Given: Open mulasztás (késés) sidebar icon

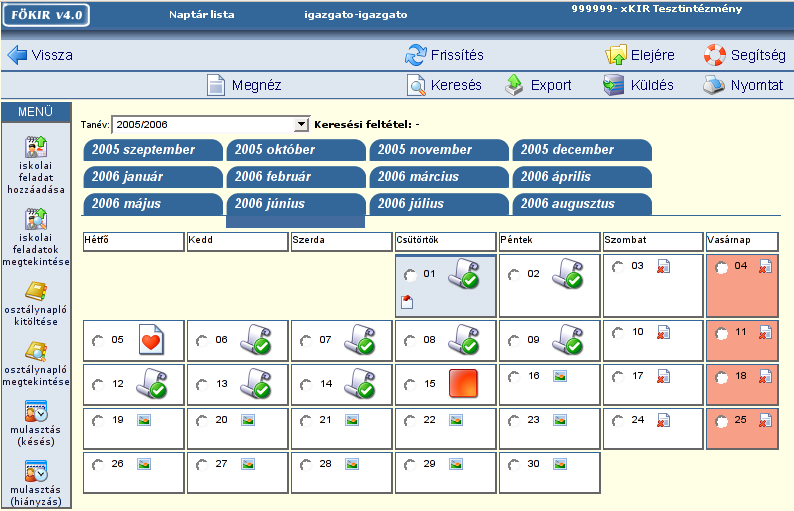Looking at the screenshot, I should [x=36, y=411].
